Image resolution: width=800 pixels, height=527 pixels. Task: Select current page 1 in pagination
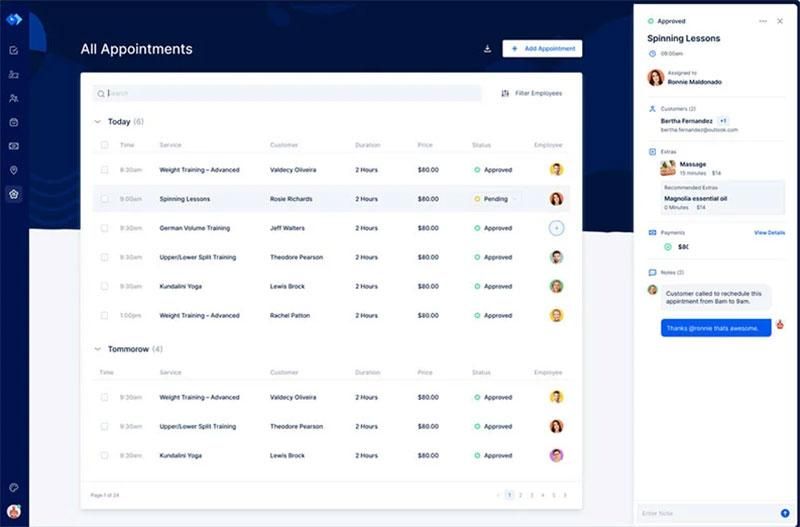tap(509, 495)
